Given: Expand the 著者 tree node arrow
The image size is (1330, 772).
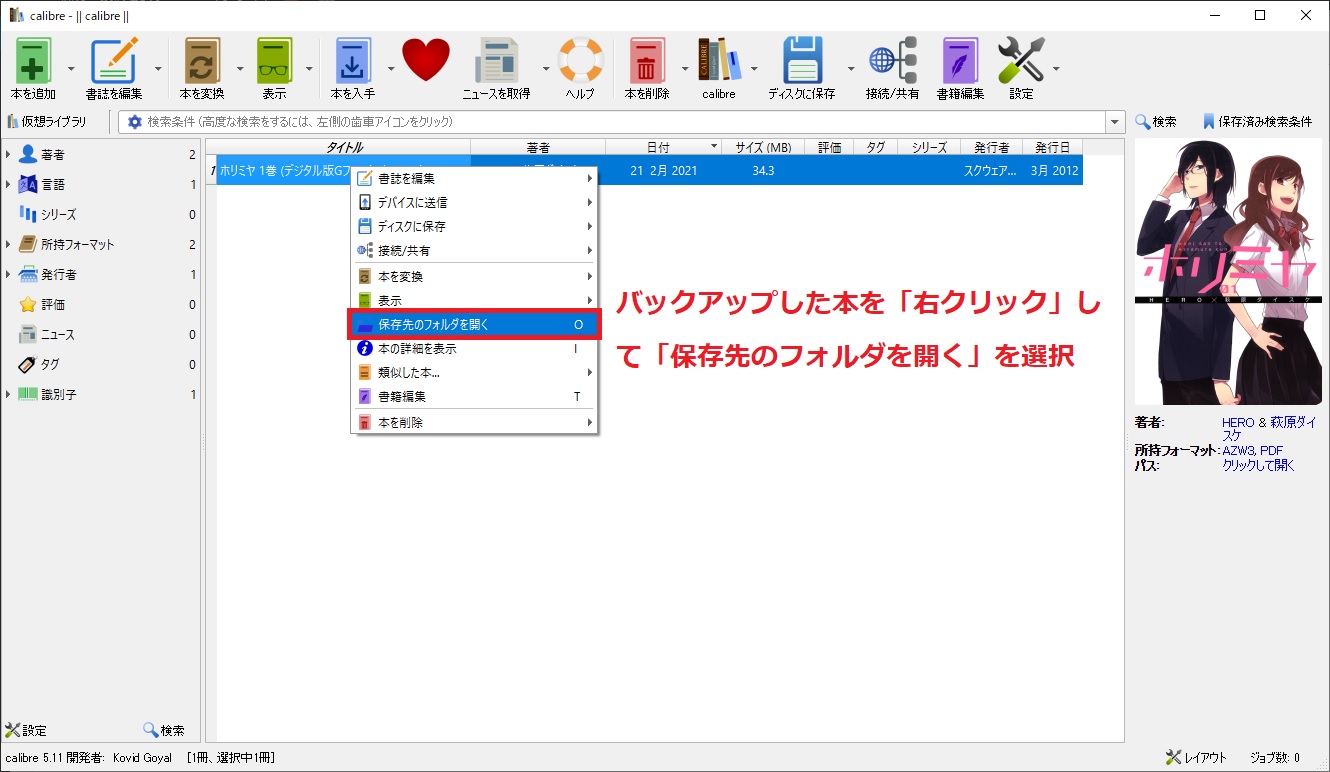Looking at the screenshot, I should pyautogui.click(x=8, y=155).
